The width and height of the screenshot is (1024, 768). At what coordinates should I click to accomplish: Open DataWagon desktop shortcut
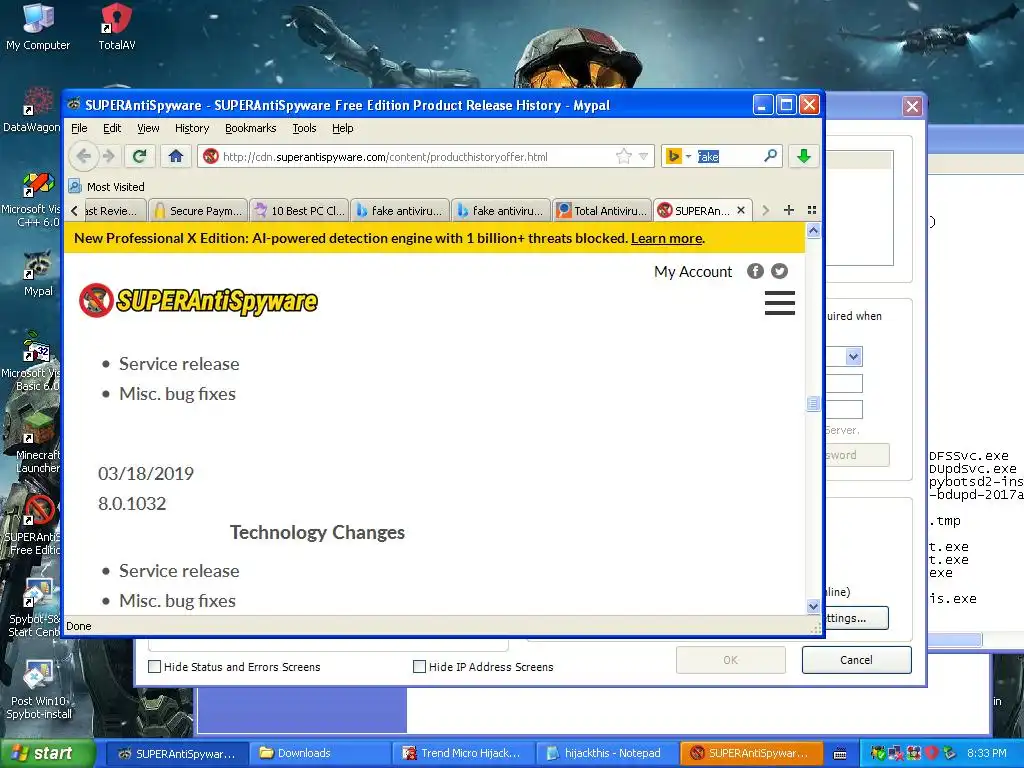pos(31,110)
